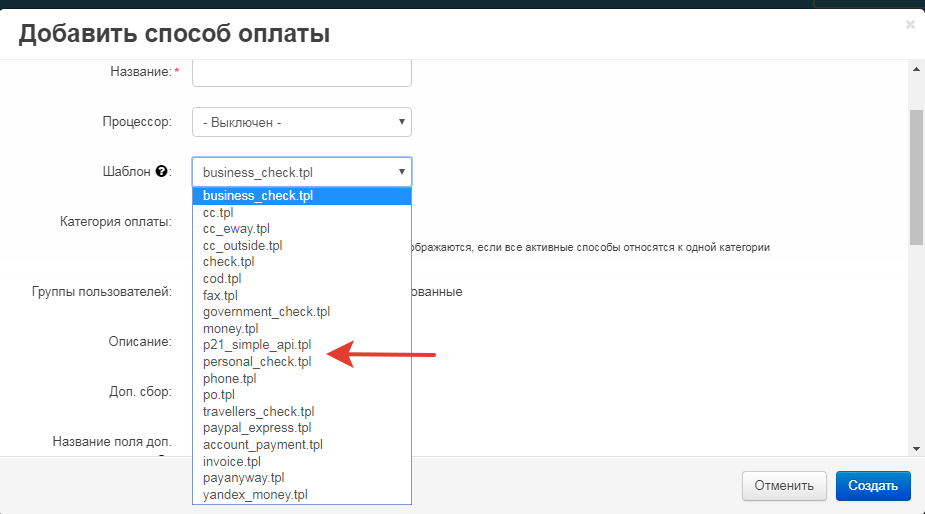Collapse the Шаблон dropdown showing business_check.tpl
This screenshot has height=514, width=925.
(x=301, y=172)
